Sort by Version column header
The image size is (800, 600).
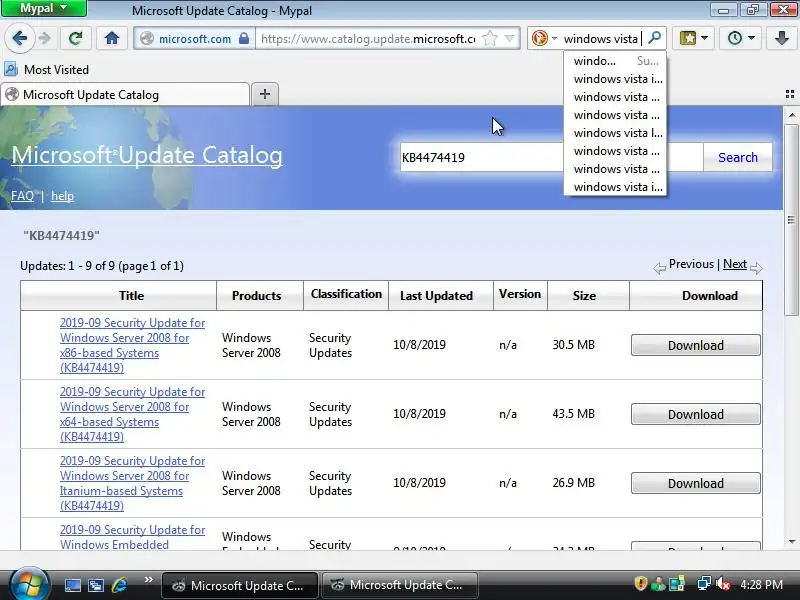(520, 294)
